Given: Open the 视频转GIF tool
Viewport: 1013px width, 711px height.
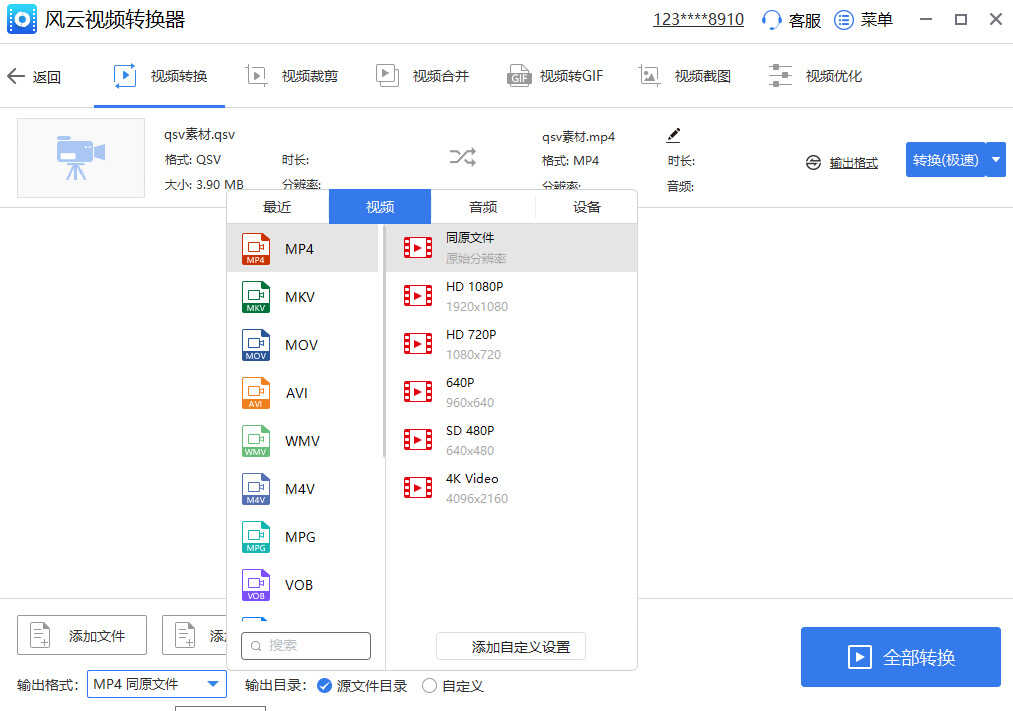Looking at the screenshot, I should [x=555, y=76].
